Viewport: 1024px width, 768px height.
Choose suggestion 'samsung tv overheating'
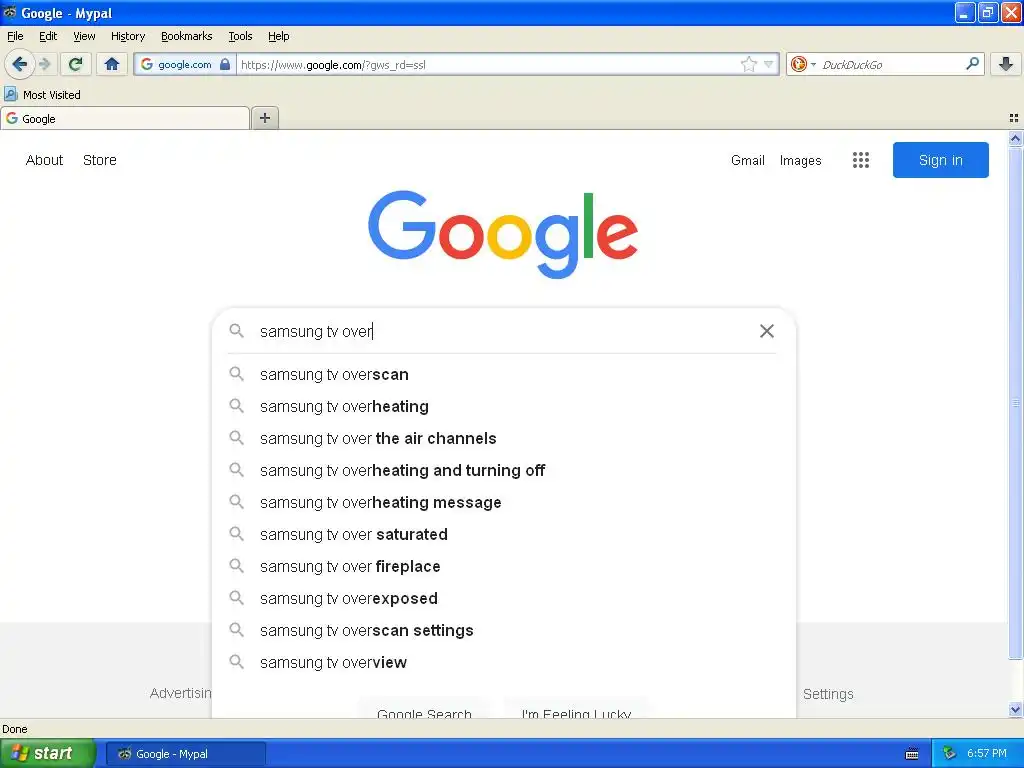(503, 406)
